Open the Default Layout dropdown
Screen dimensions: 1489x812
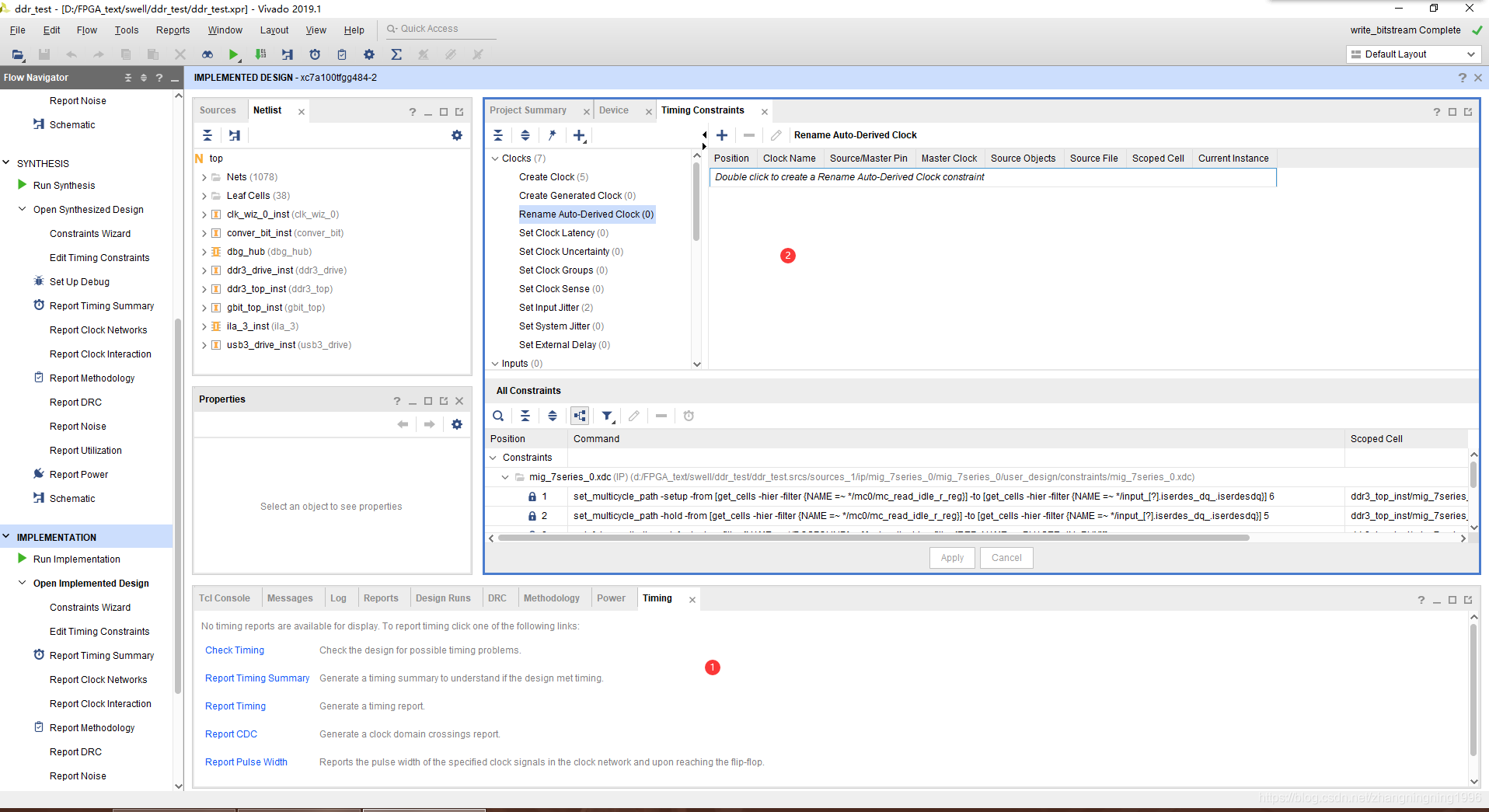coord(1413,54)
